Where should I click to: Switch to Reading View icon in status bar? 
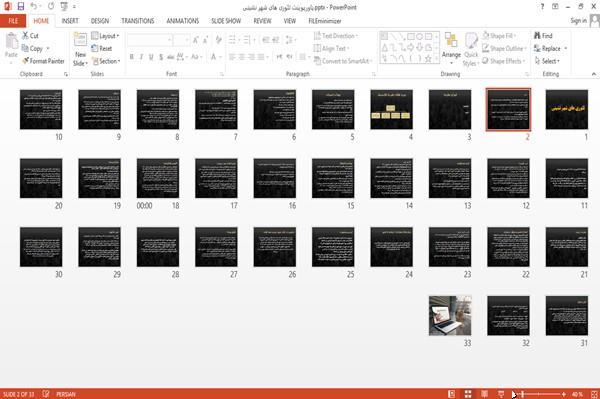tap(484, 394)
